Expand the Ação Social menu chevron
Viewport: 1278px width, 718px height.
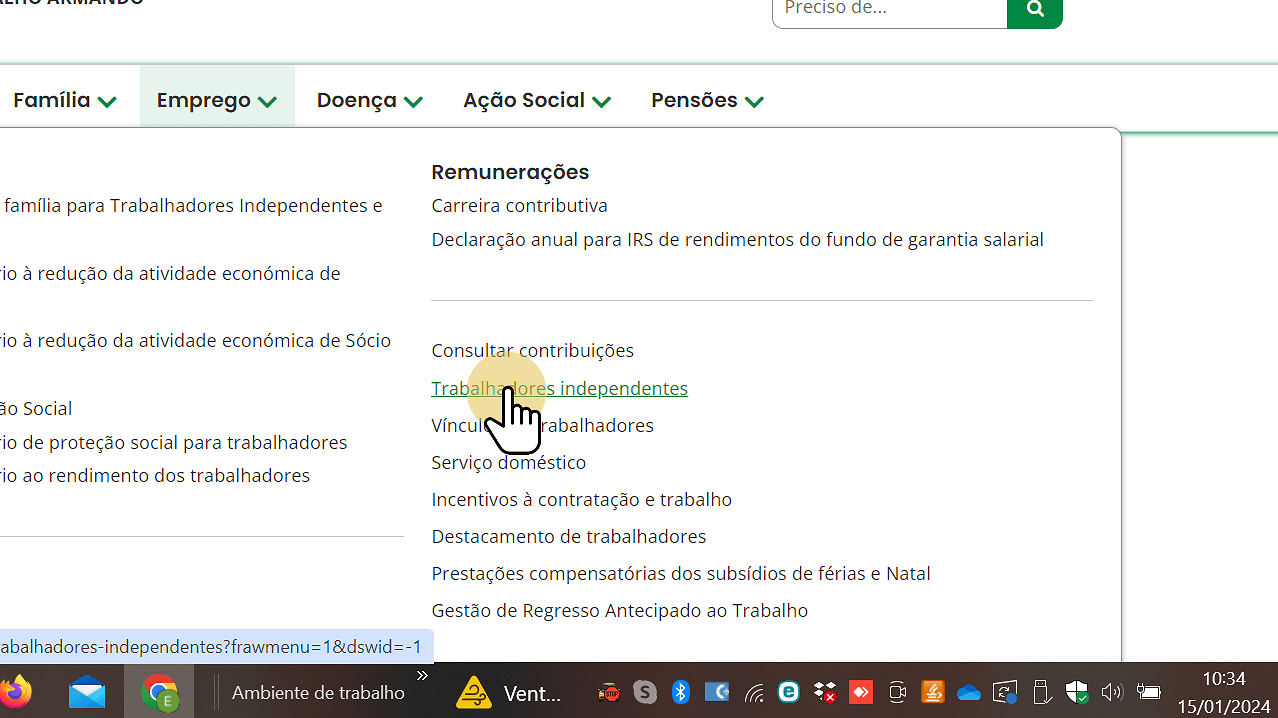coord(601,101)
